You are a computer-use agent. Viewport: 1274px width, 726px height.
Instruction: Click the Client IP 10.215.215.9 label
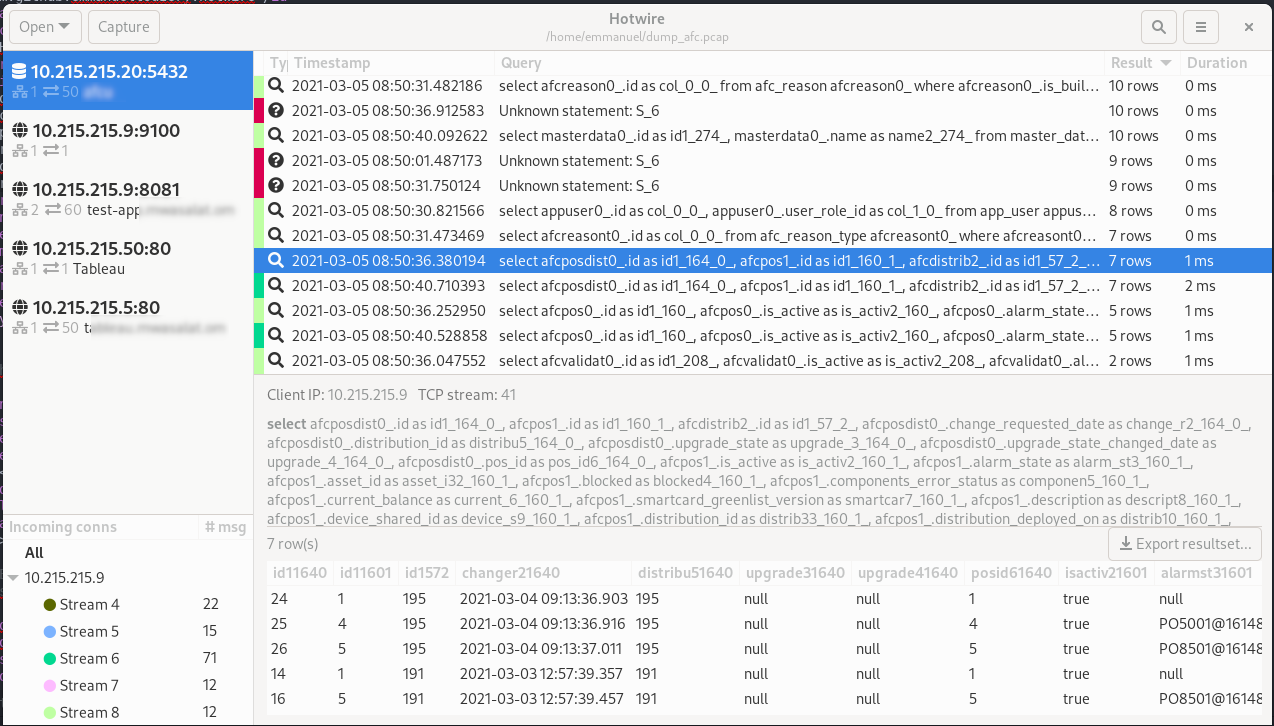pos(337,395)
